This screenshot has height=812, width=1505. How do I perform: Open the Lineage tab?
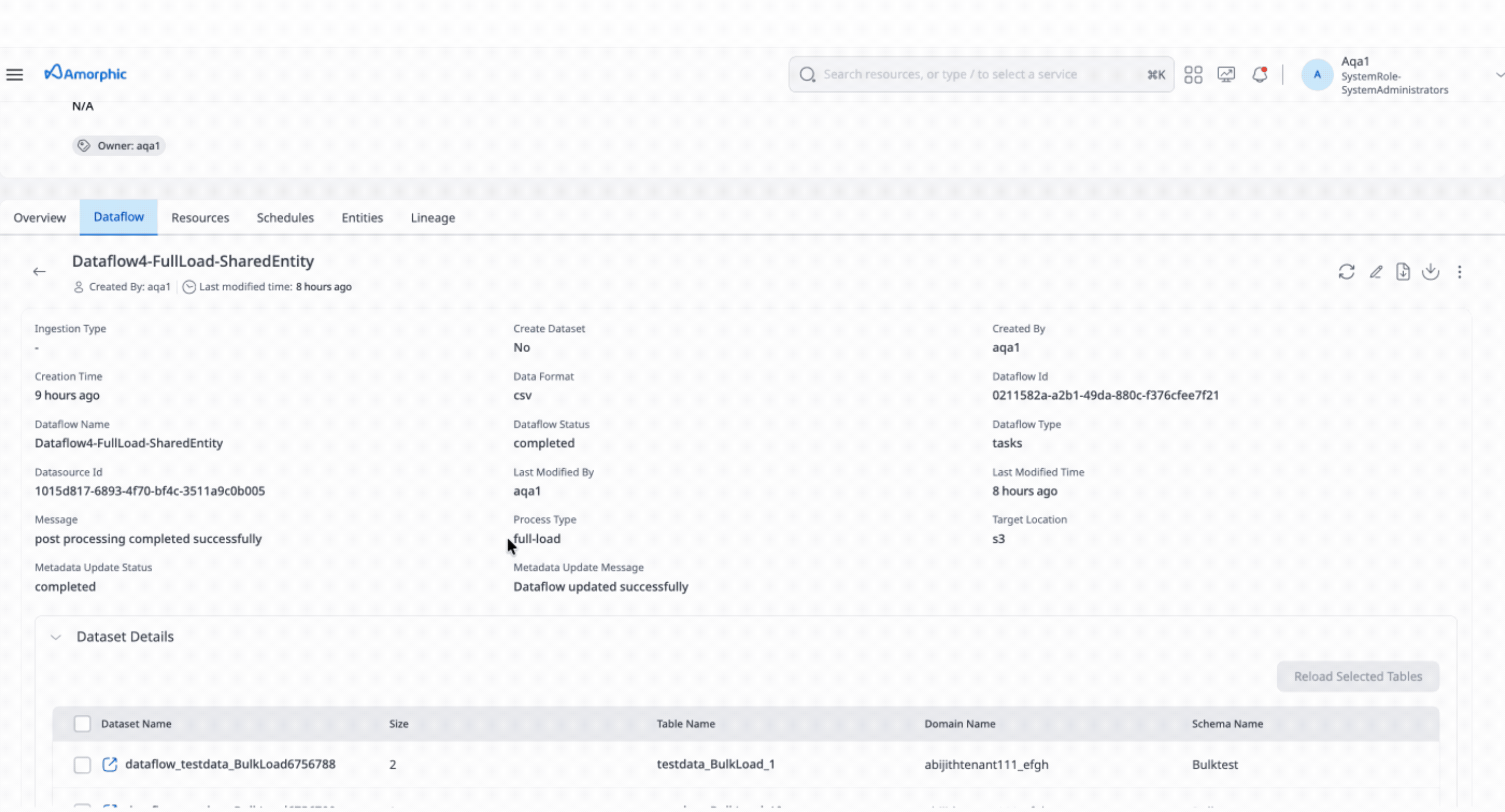click(x=433, y=218)
